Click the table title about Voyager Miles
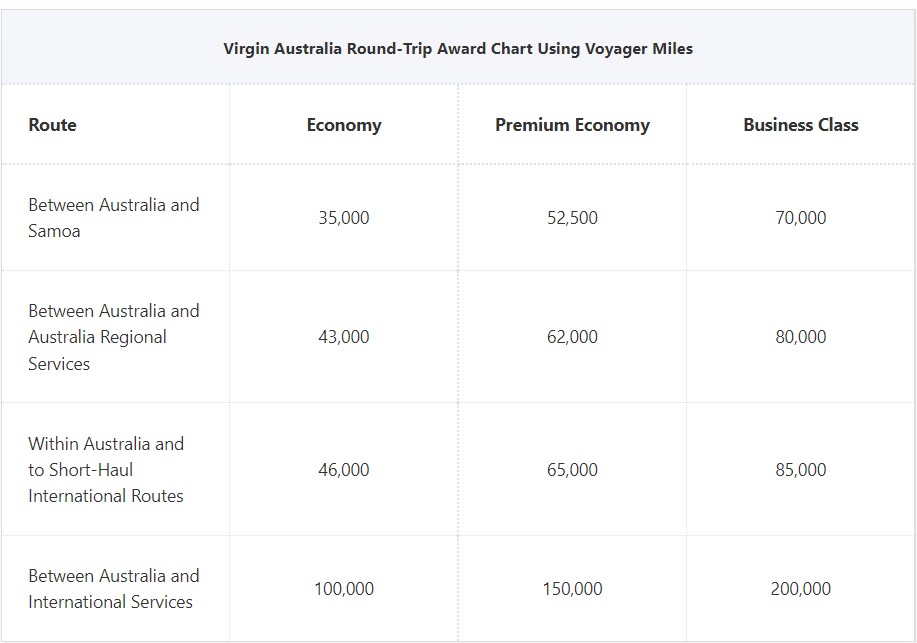This screenshot has height=643, width=917. point(458,49)
